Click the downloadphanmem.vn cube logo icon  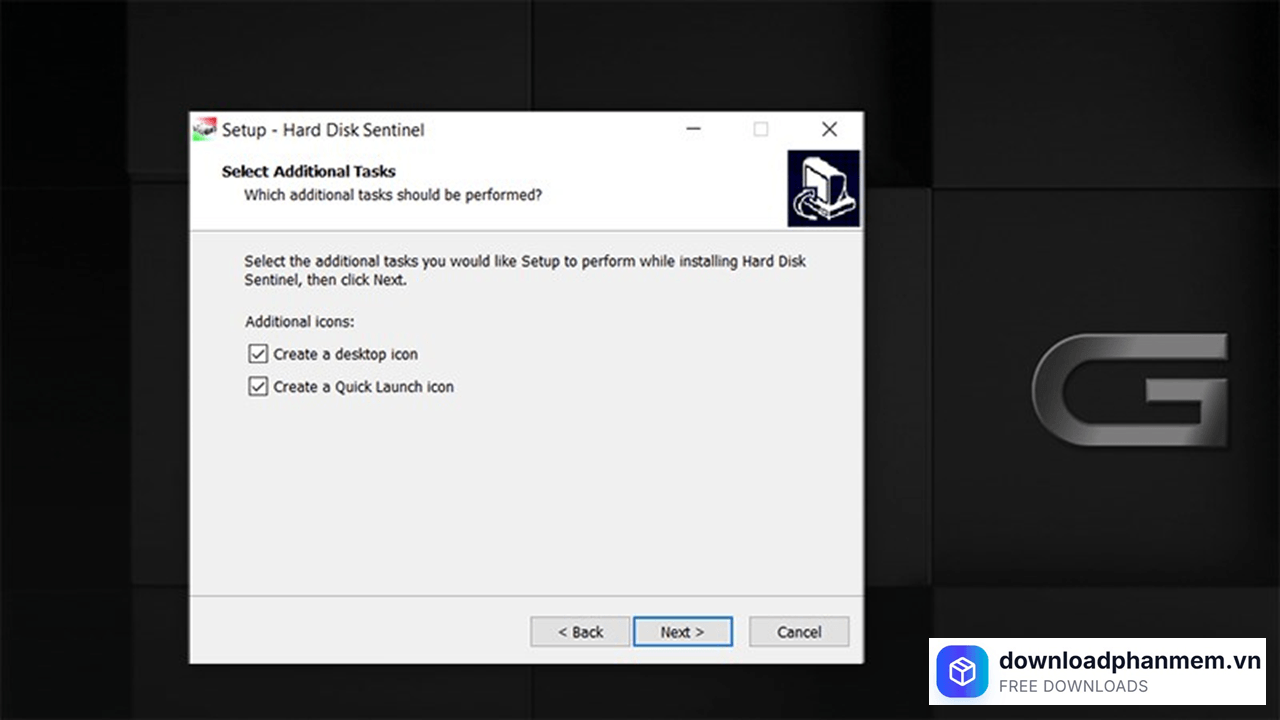(x=962, y=672)
